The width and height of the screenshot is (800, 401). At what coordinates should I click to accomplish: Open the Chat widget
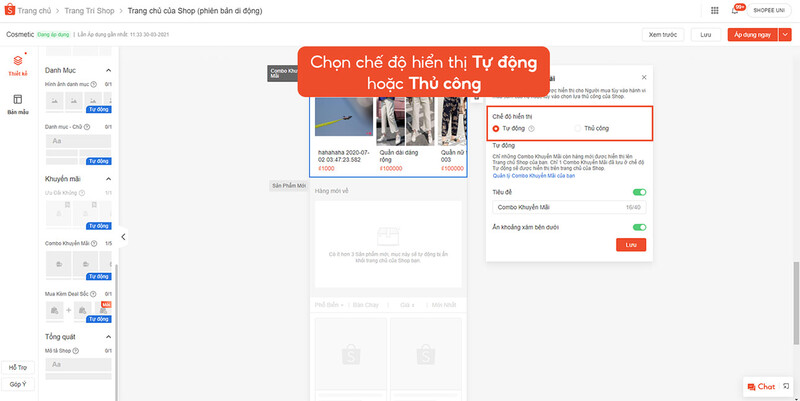(760, 386)
